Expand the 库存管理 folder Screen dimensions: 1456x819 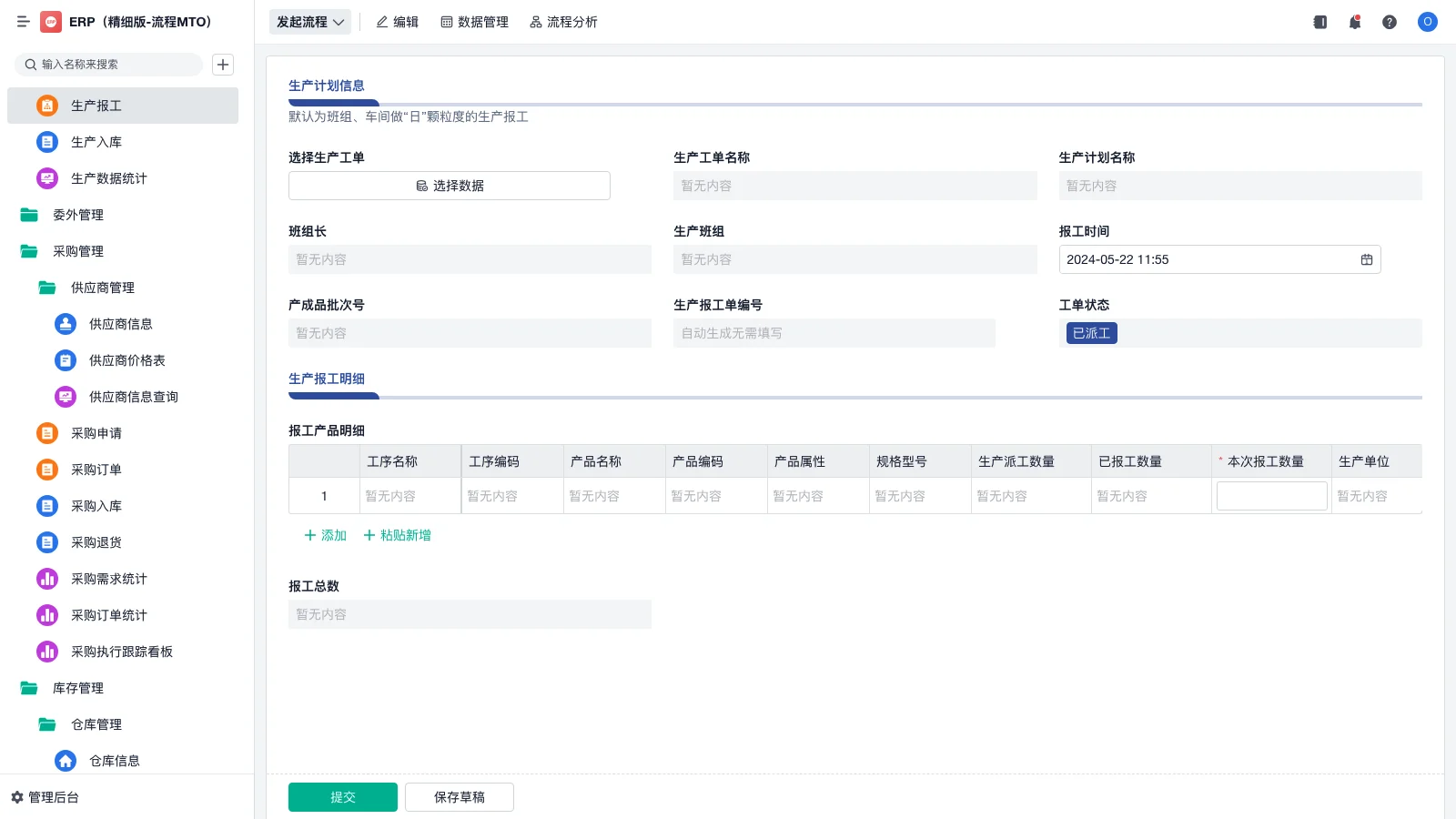pyautogui.click(x=79, y=688)
